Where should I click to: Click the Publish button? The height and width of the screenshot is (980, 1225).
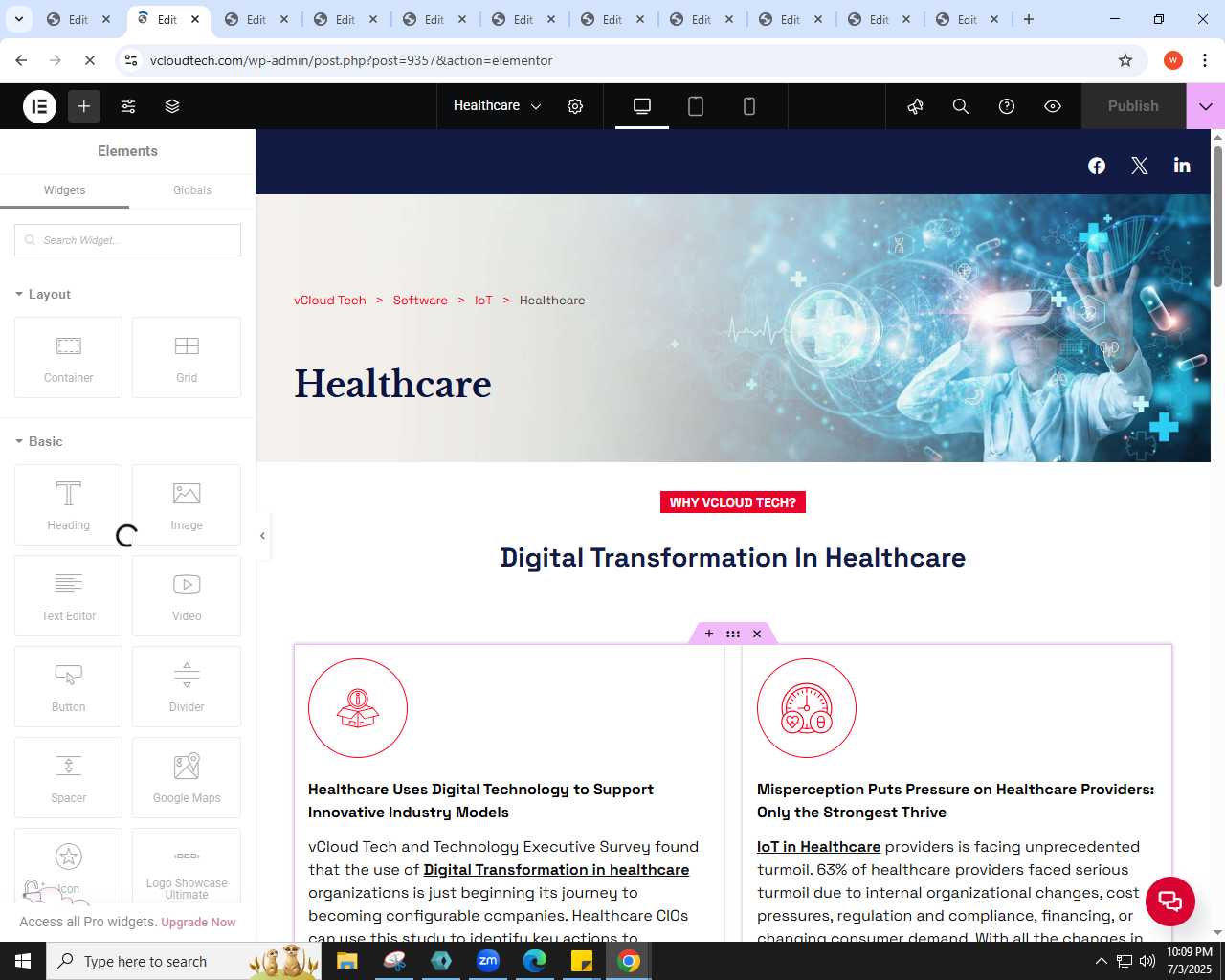(1133, 106)
